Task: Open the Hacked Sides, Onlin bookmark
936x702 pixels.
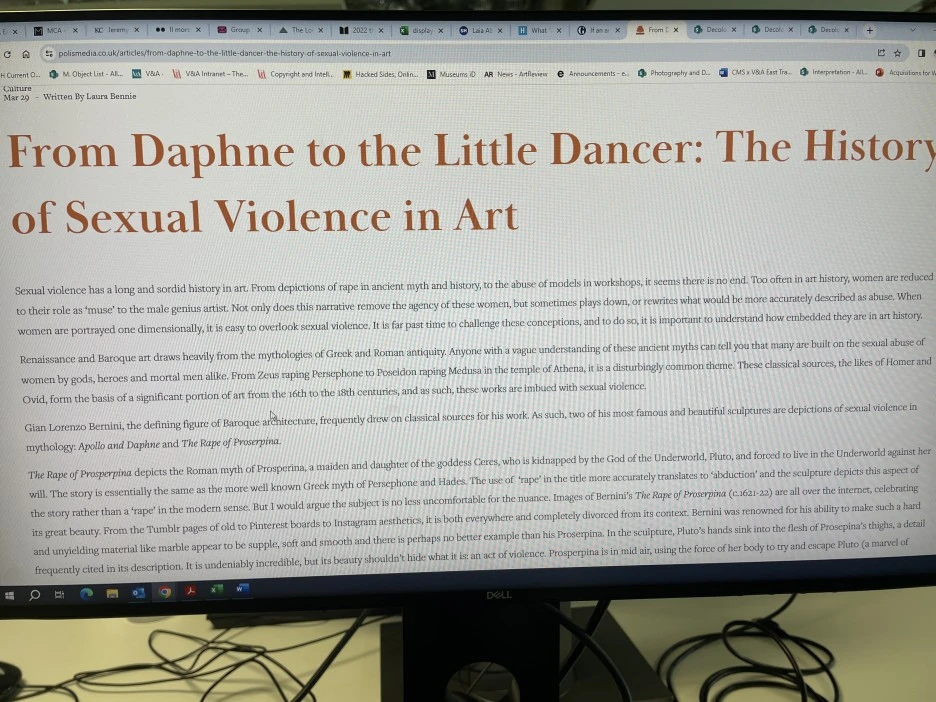Action: point(380,75)
